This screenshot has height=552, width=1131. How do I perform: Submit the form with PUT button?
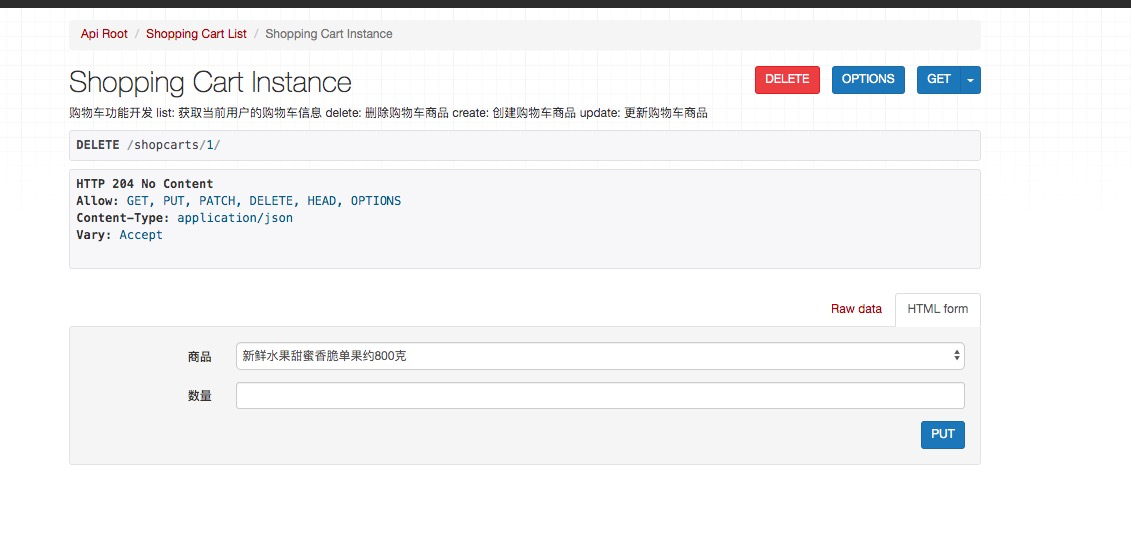coord(943,434)
